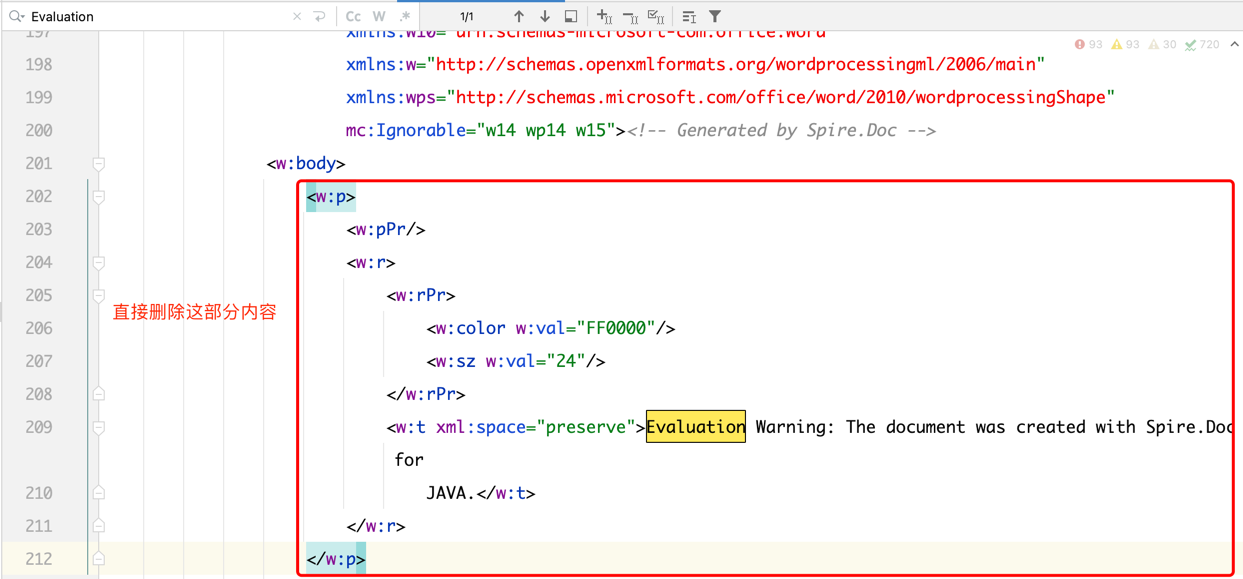Select all occurrences icon
The image size is (1243, 579).
tap(656, 16)
